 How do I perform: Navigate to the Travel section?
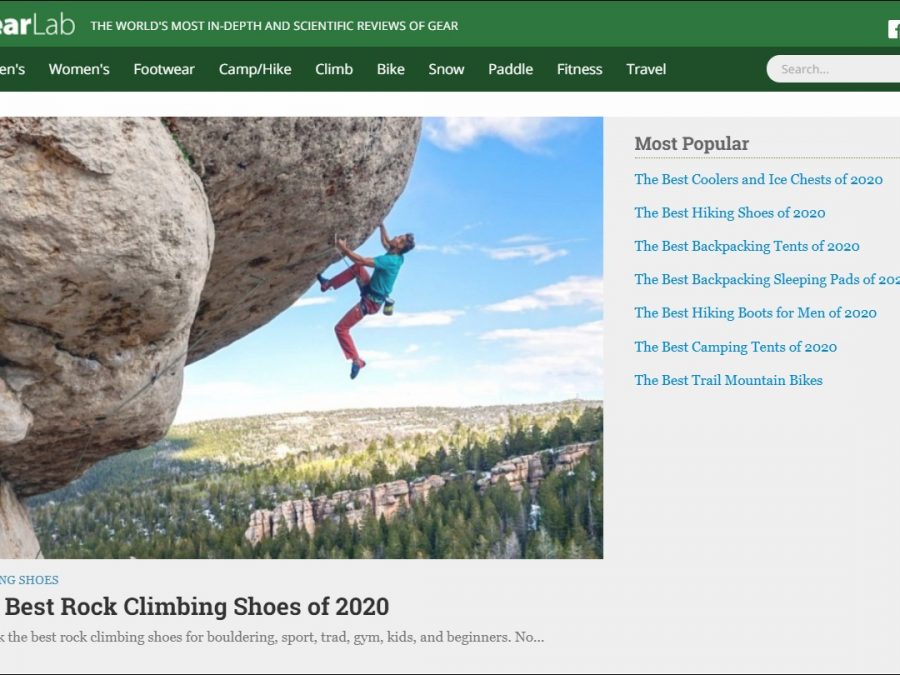[646, 69]
